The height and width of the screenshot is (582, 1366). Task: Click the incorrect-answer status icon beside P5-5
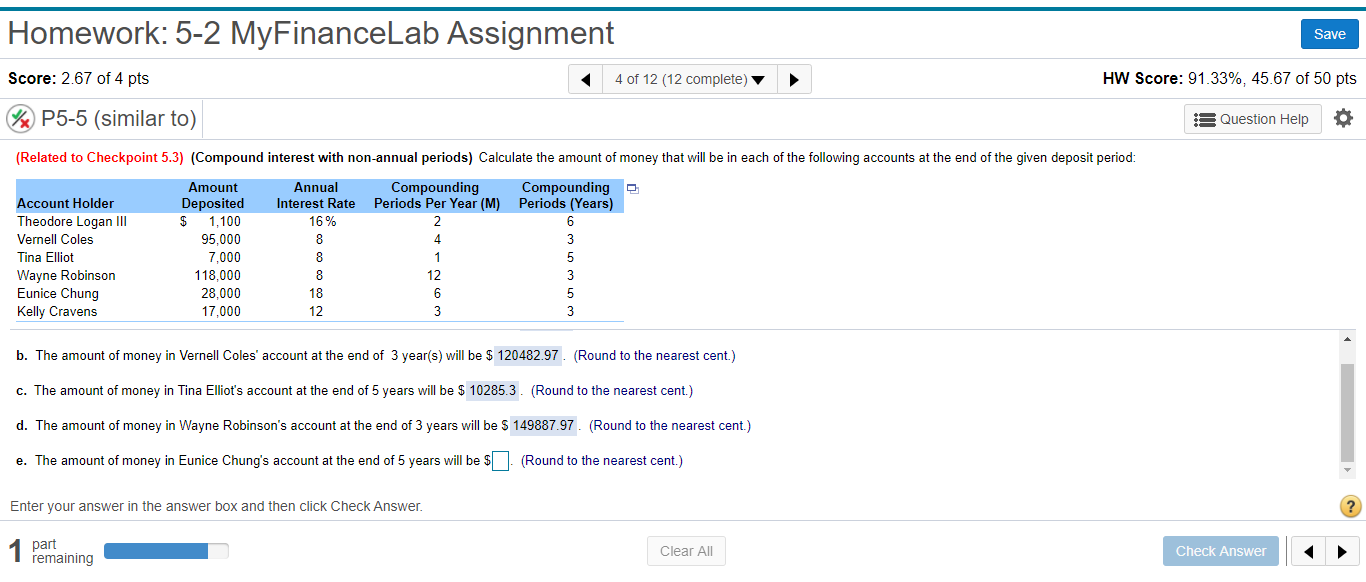coord(20,118)
